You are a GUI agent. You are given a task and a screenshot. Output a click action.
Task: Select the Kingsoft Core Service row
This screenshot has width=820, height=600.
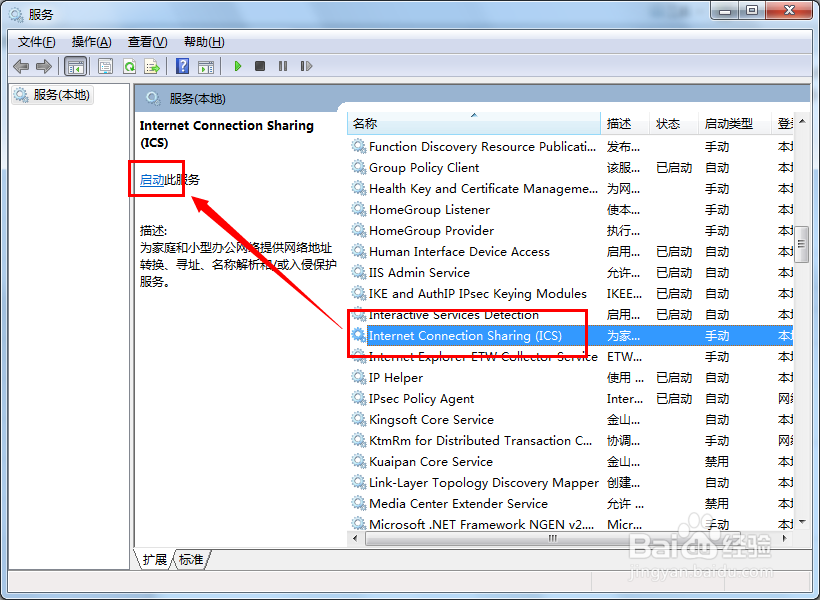tap(571, 420)
